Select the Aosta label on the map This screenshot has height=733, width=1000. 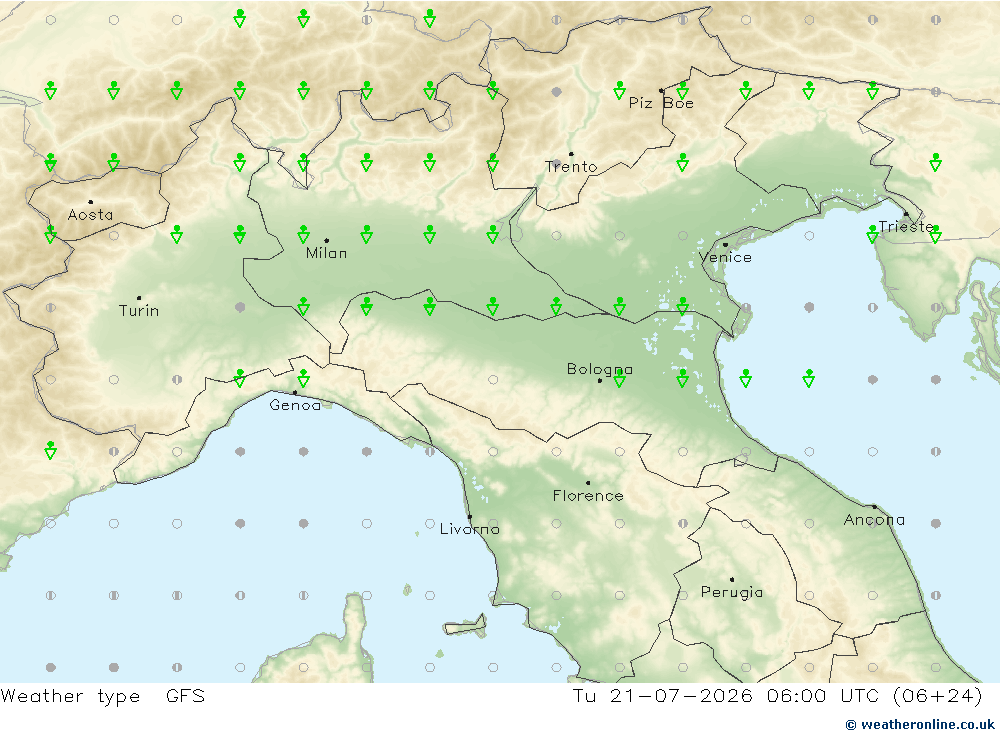tap(91, 215)
